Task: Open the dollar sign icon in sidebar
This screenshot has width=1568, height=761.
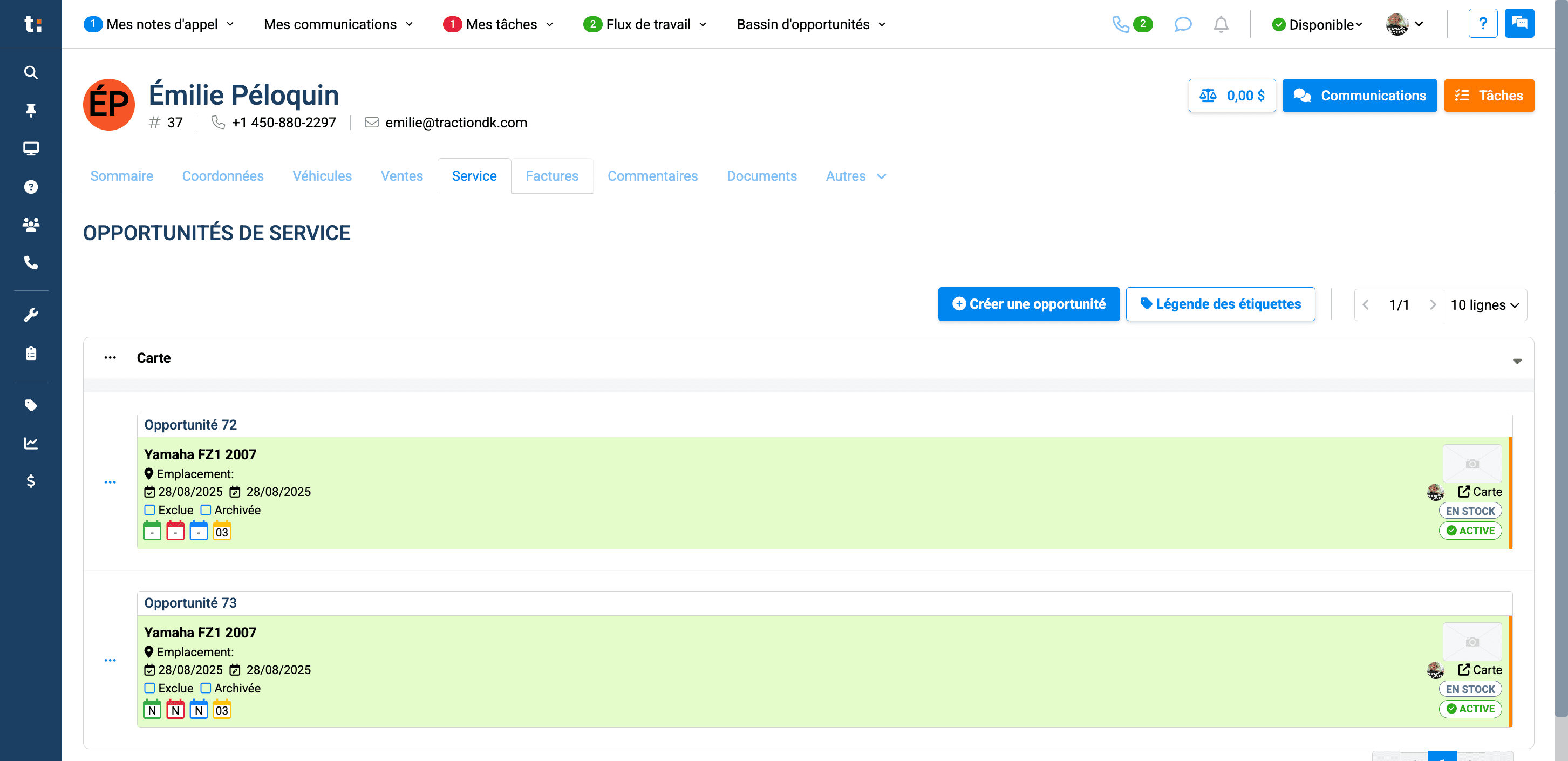Action: [31, 481]
